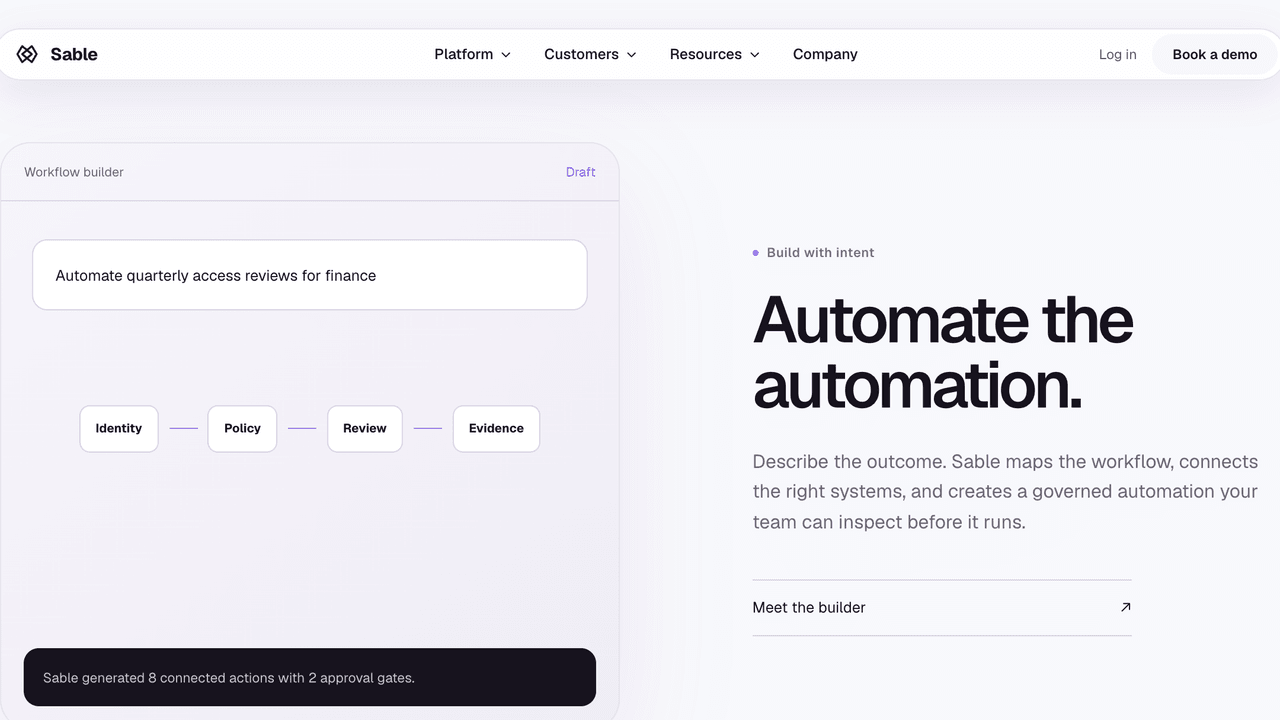Click the Sable diamond logo icon
This screenshot has width=1280, height=720.
pyautogui.click(x=27, y=54)
